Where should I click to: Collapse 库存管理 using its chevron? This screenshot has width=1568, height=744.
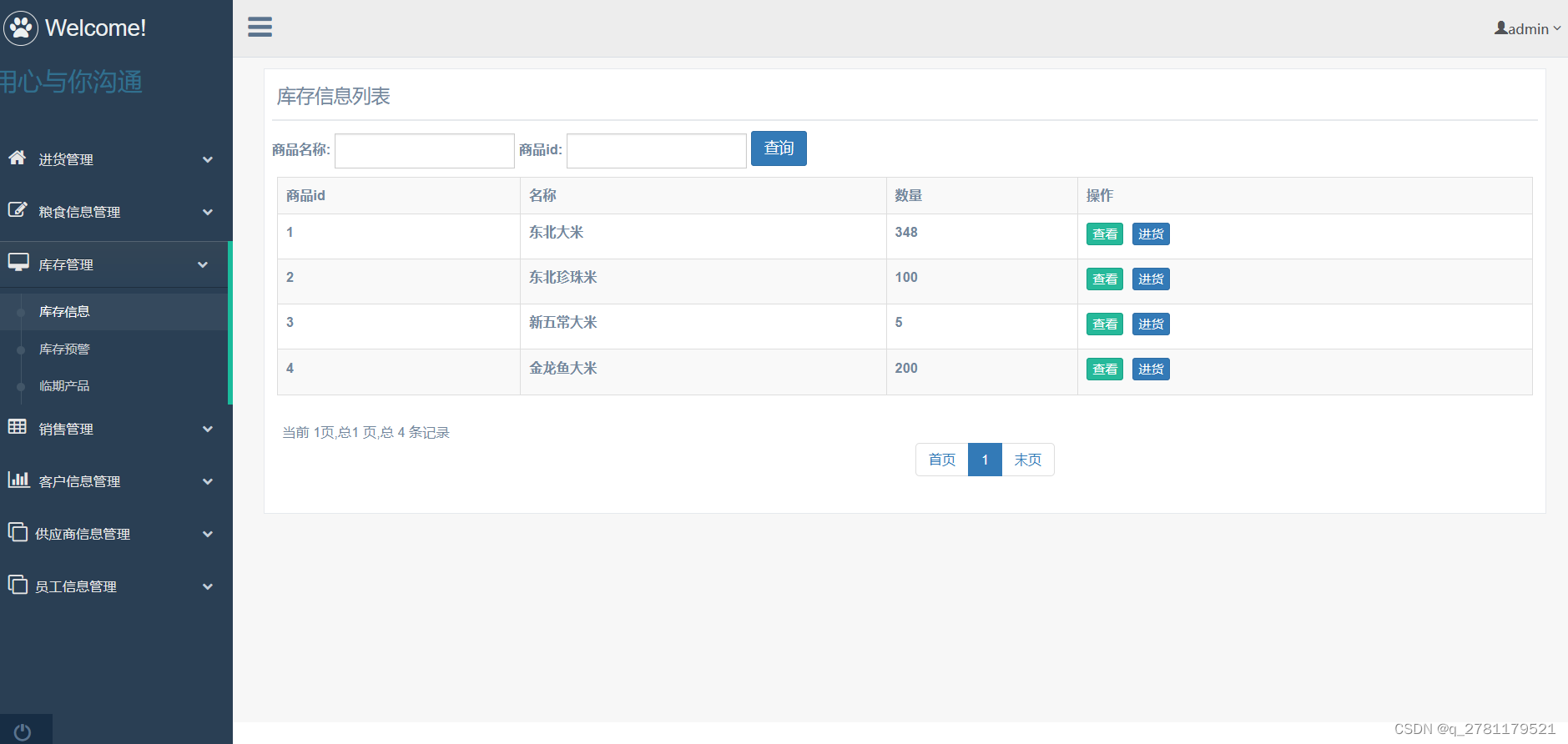203,264
